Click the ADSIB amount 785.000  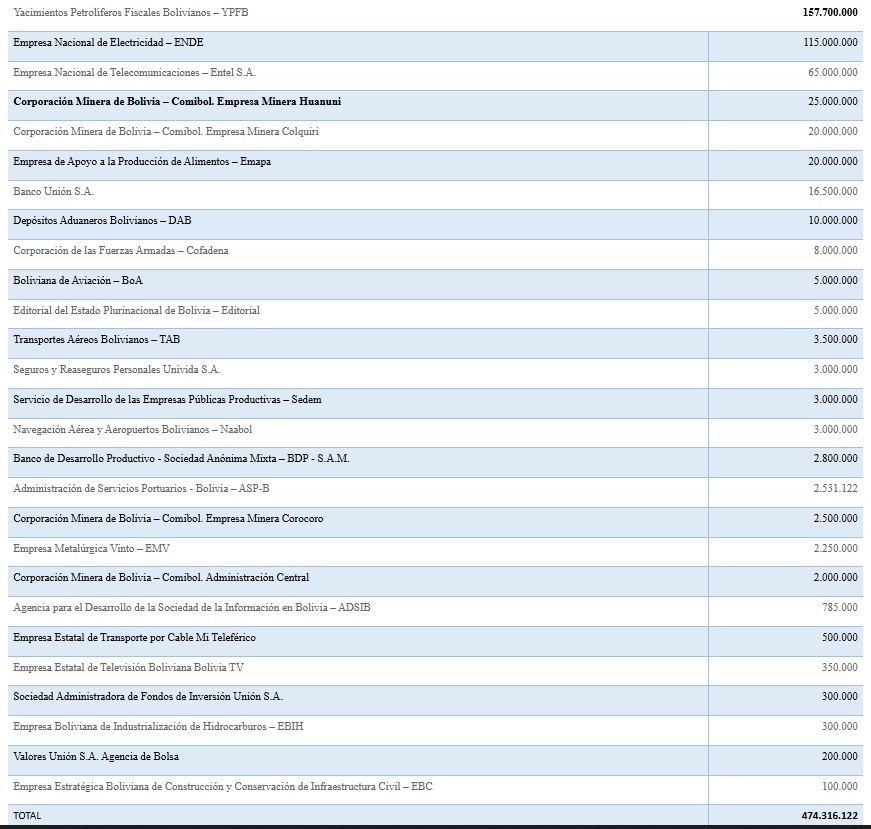839,608
